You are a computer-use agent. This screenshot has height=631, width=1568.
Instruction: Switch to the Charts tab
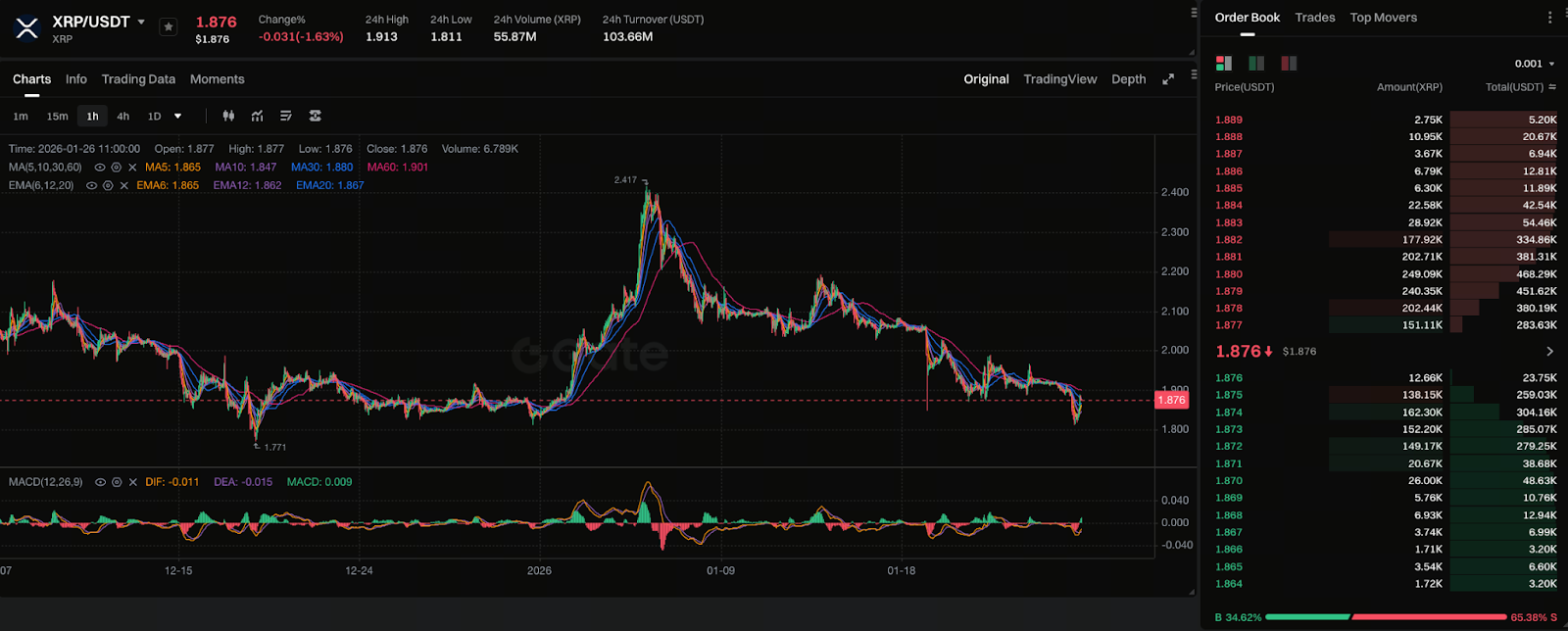31,79
